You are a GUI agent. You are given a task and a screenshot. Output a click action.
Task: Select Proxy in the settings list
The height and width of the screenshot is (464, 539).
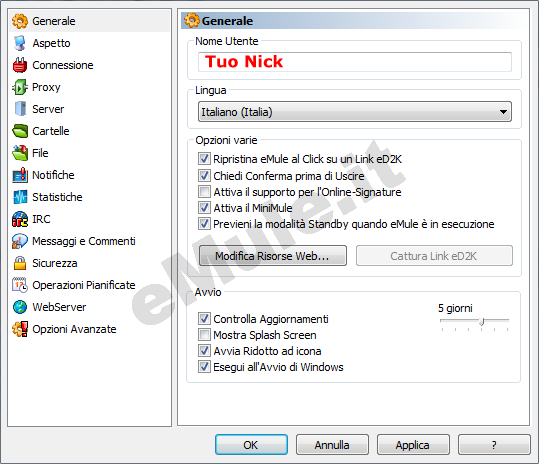click(x=46, y=87)
